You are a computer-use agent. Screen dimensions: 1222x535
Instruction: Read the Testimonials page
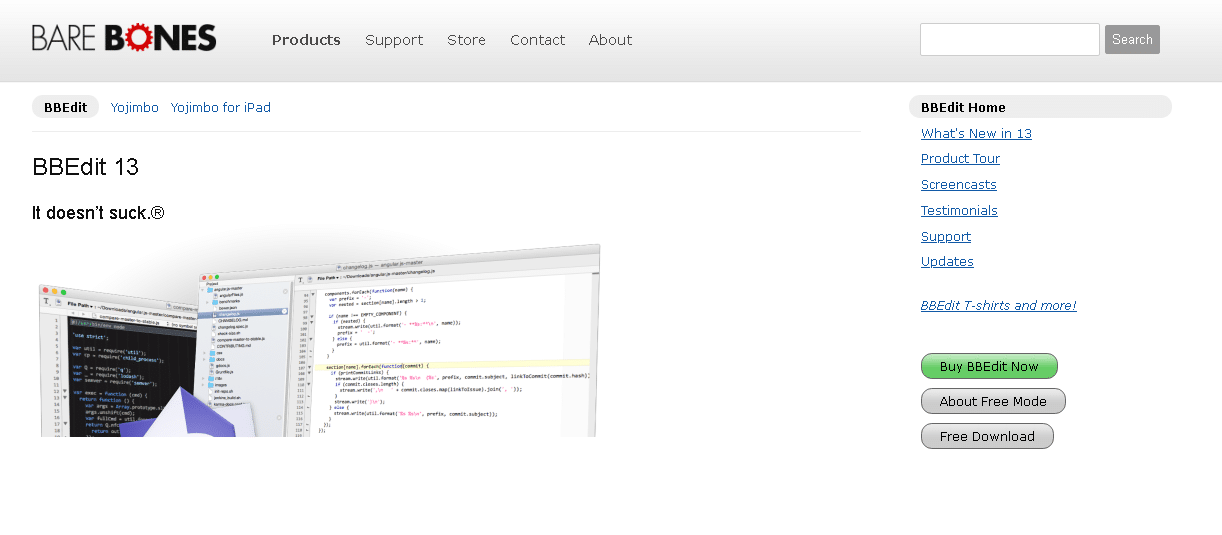pos(959,211)
